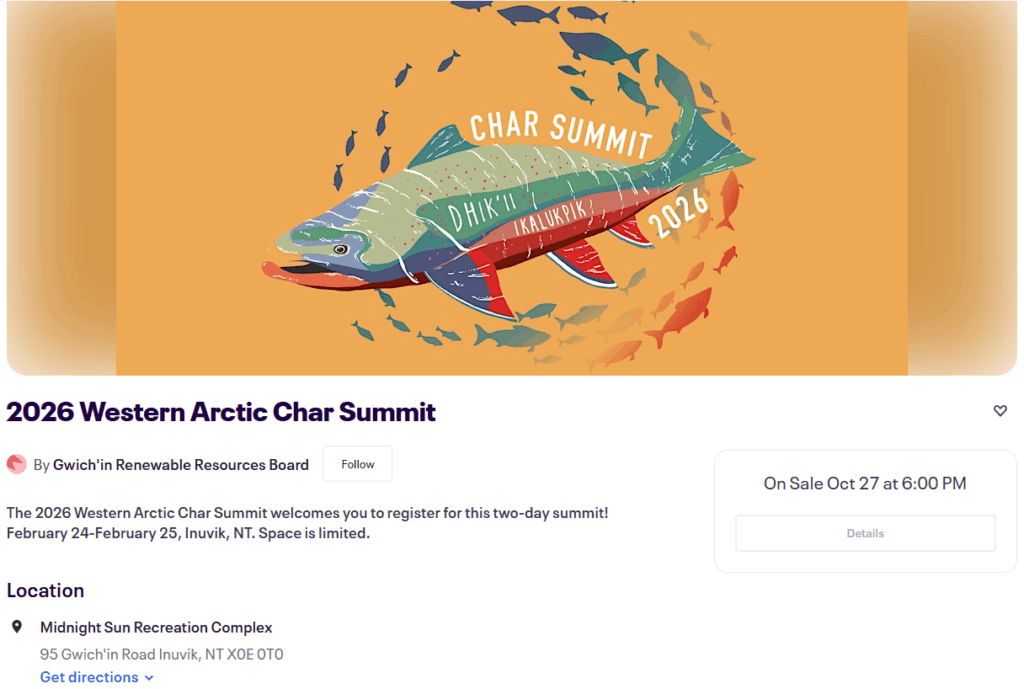
Task: Click the heart icon to save event
Action: coord(1000,411)
